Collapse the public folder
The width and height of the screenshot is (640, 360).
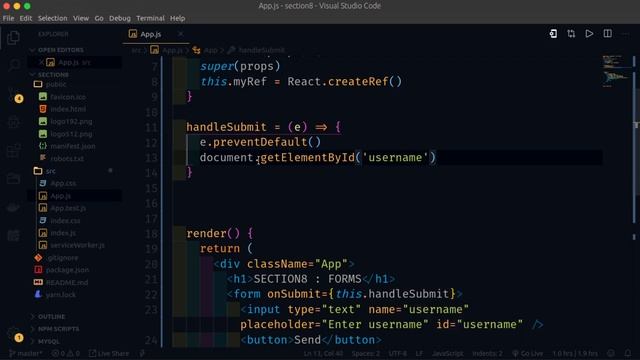point(51,84)
